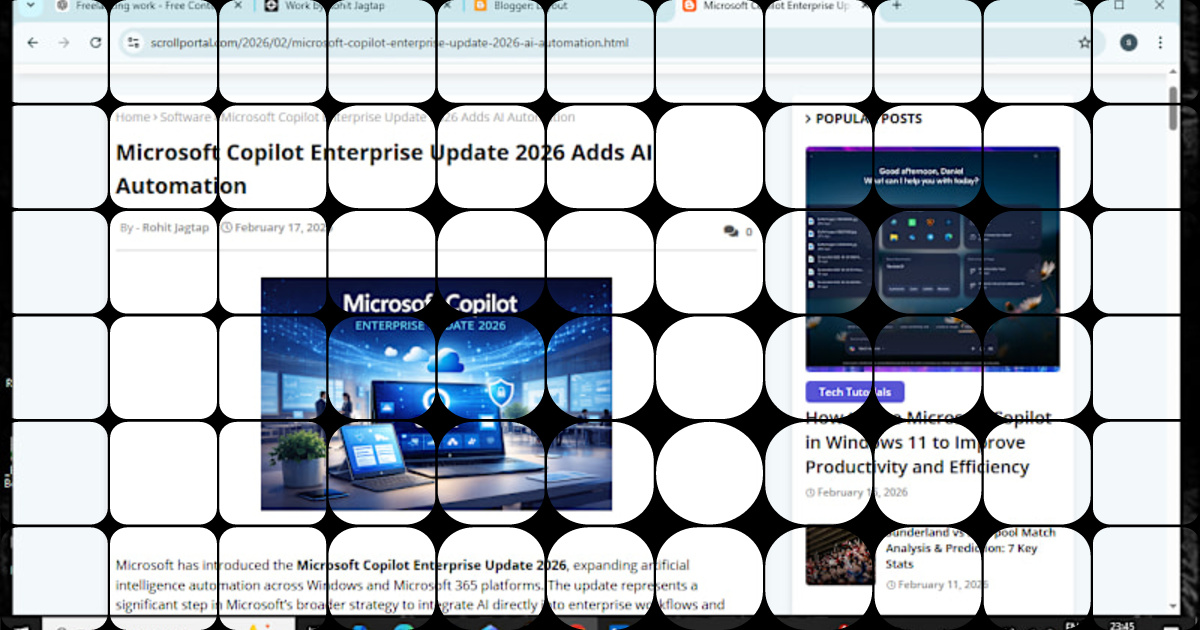Open the Copilot in Windows 11 productivity post
1200x630 pixels.
(x=929, y=442)
